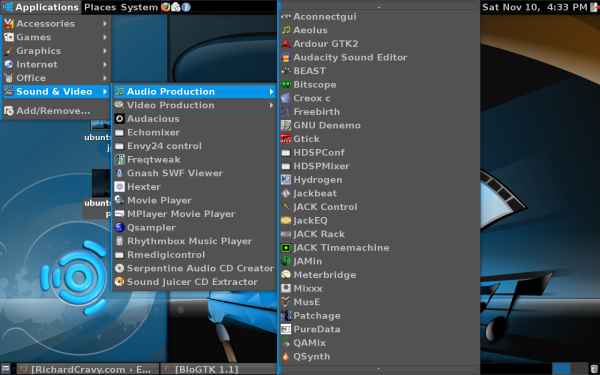Launch Gnash SWF Viewer
The height and width of the screenshot is (375, 600).
tap(195, 173)
